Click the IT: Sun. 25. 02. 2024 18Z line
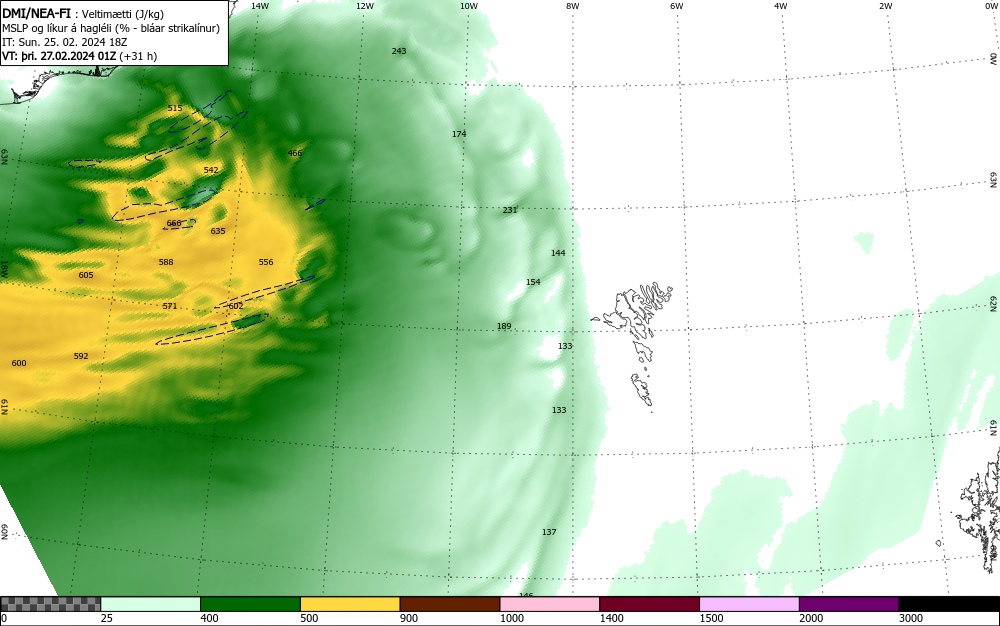 click(x=65, y=42)
